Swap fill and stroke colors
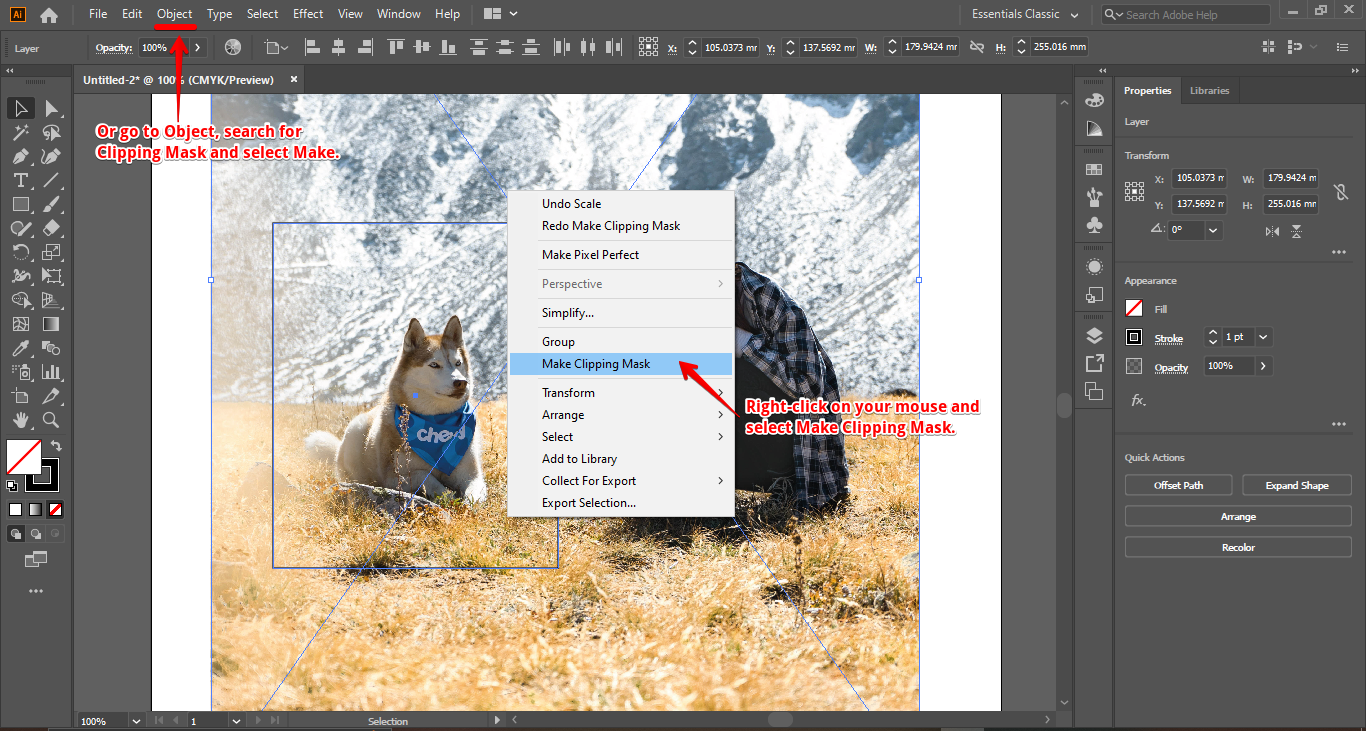The width and height of the screenshot is (1366, 731). [56, 446]
